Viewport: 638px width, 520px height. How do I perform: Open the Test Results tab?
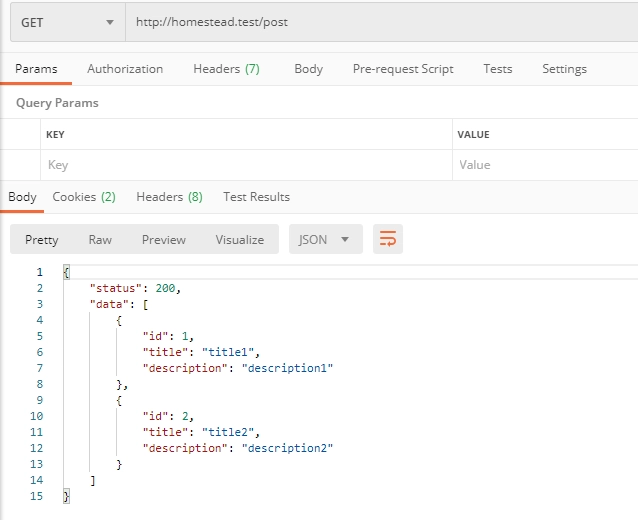[256, 197]
